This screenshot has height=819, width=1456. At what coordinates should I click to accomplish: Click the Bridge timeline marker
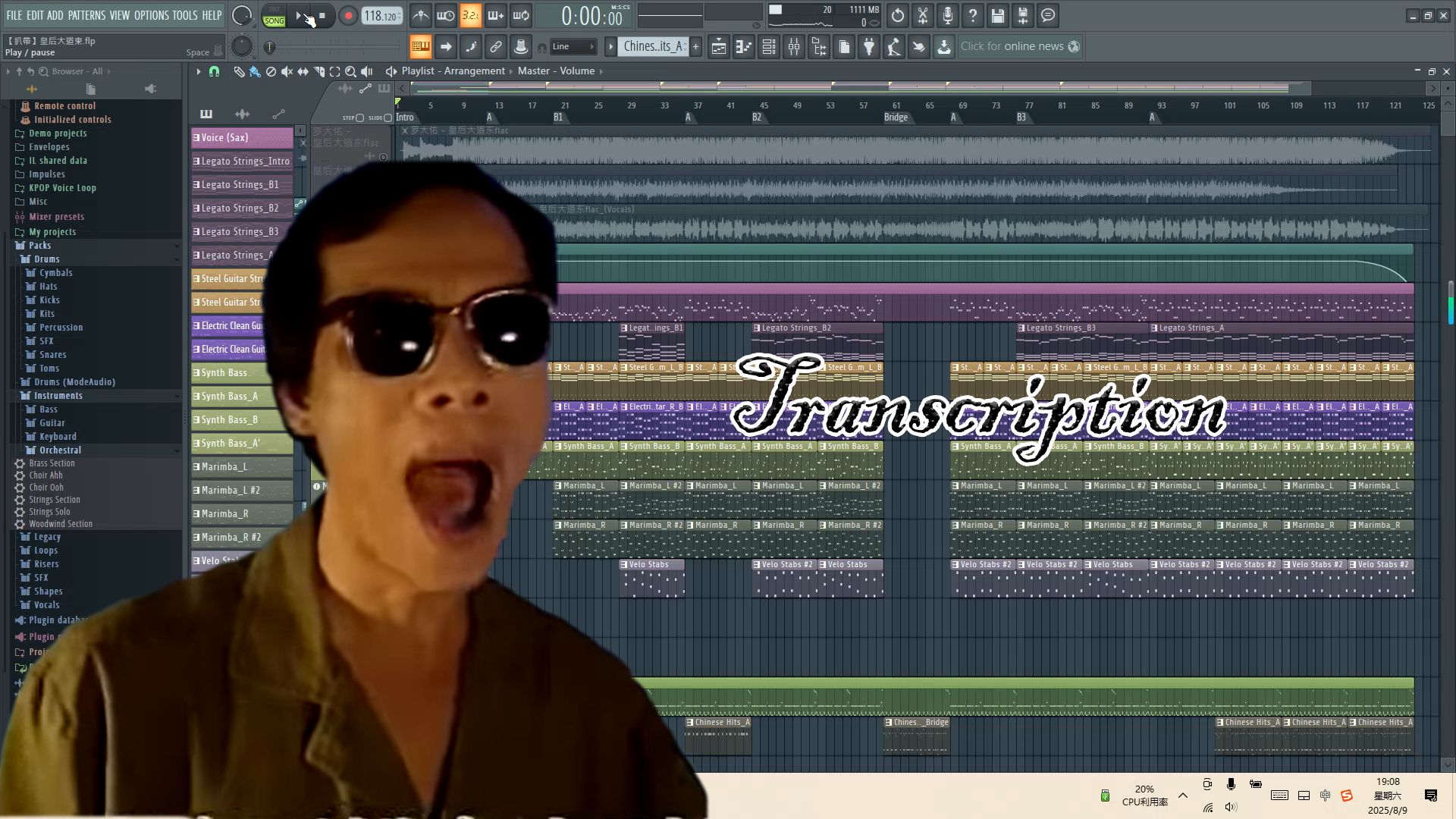(x=896, y=118)
